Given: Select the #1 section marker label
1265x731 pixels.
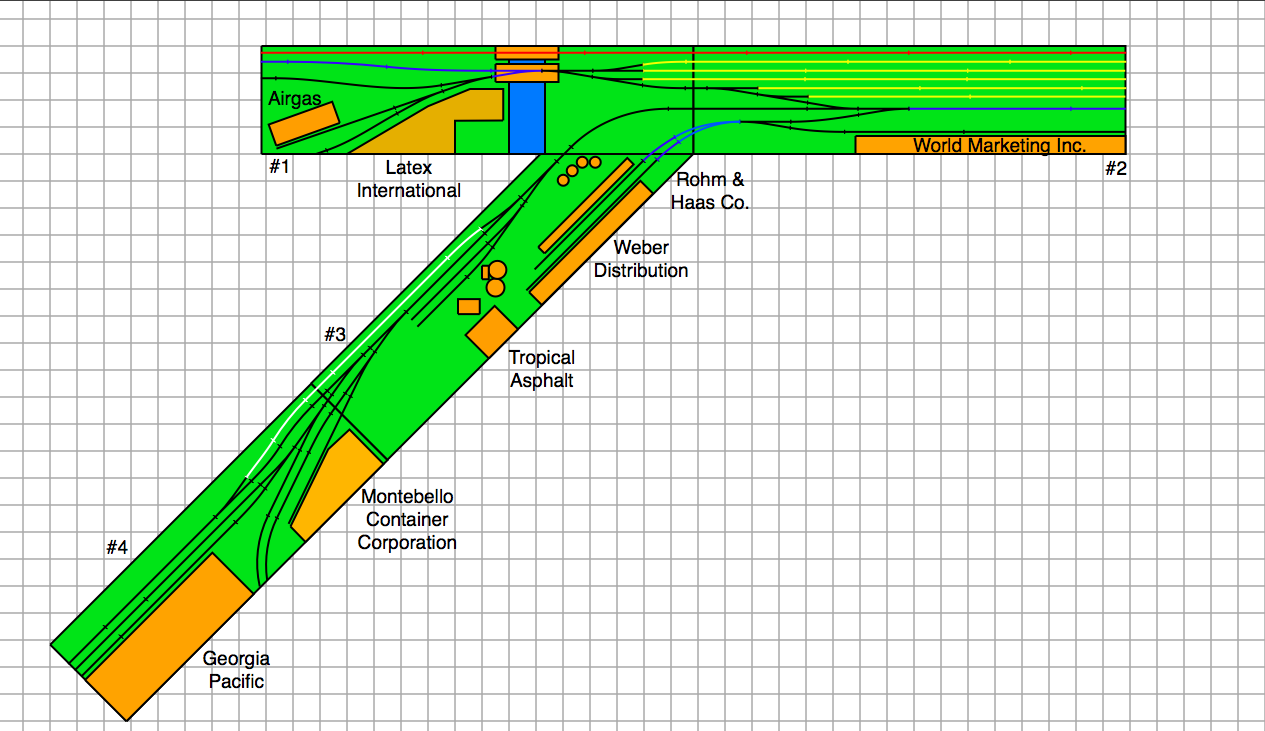Looking at the screenshot, I should pyautogui.click(x=279, y=167).
